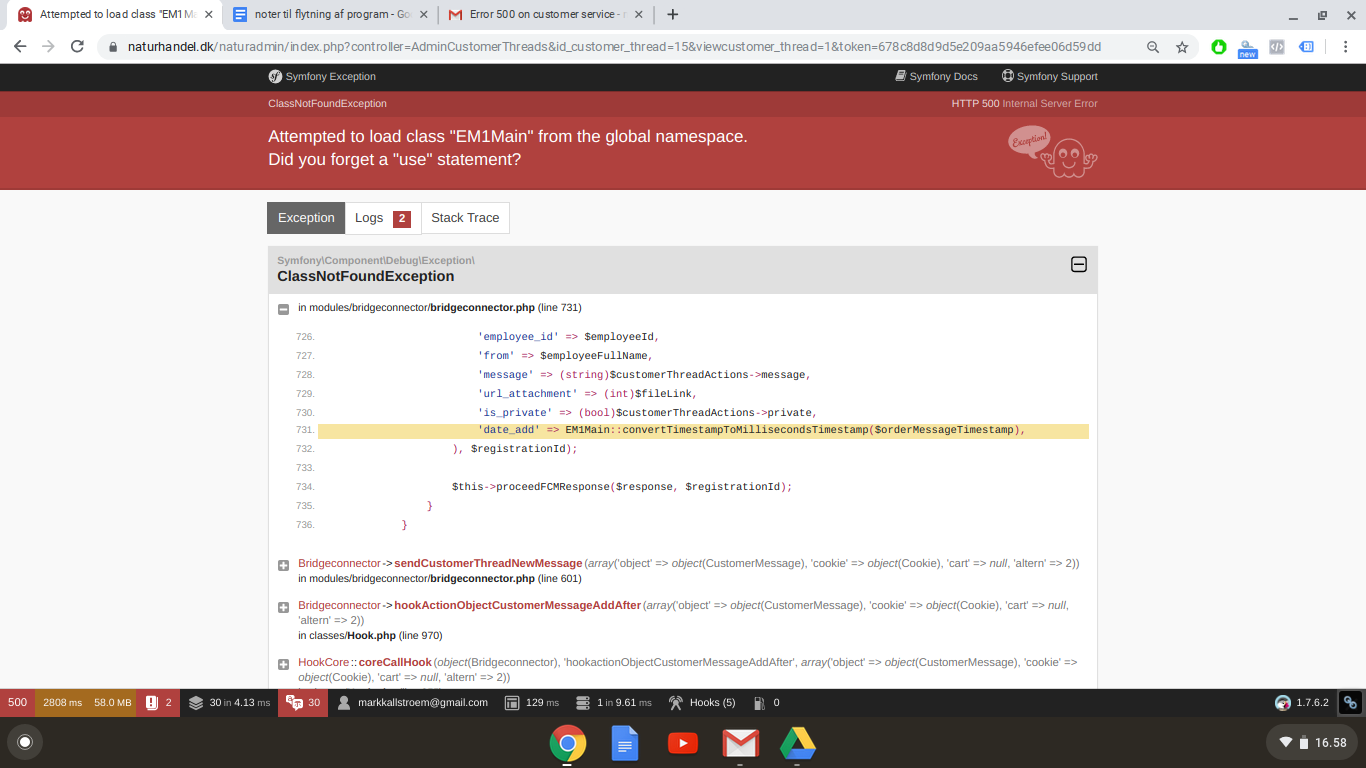
Task: Open a new browser tab
Action: [x=673, y=15]
